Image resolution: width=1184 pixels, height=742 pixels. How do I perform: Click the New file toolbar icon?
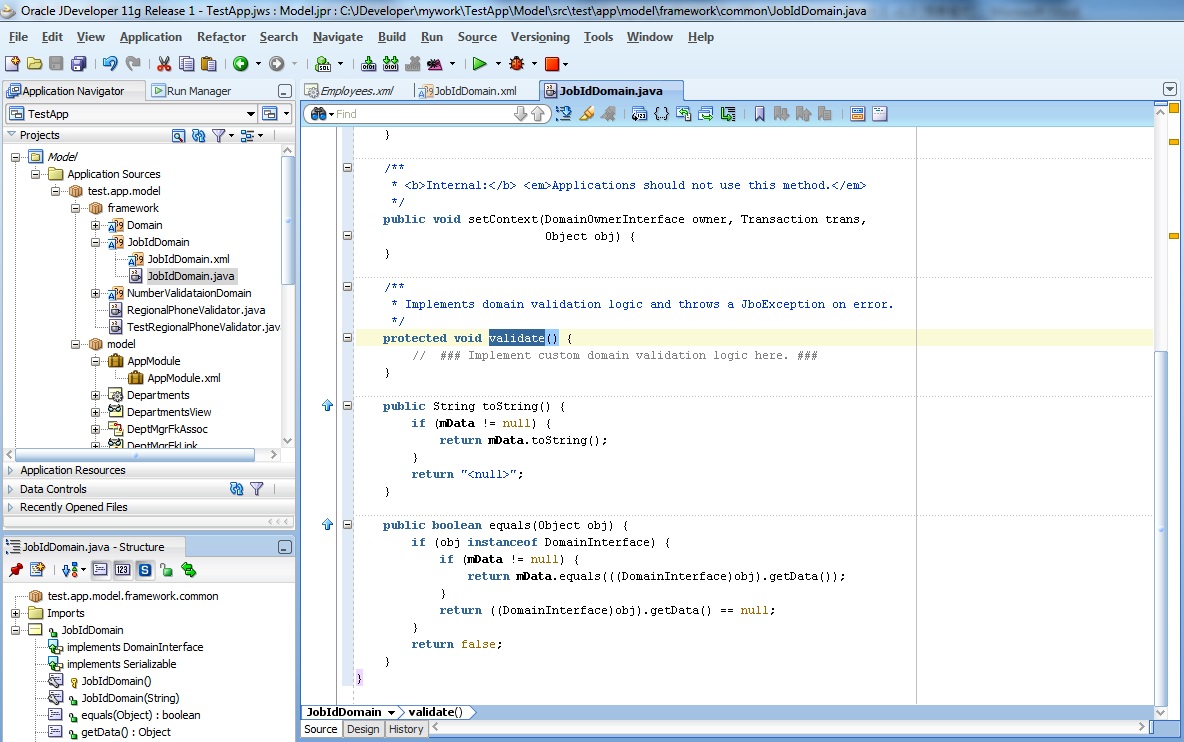point(12,64)
